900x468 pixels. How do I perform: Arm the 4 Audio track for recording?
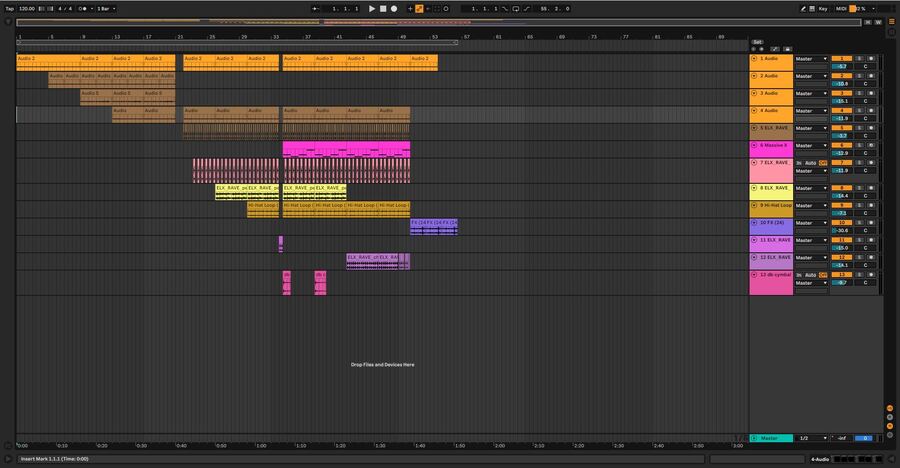871,111
